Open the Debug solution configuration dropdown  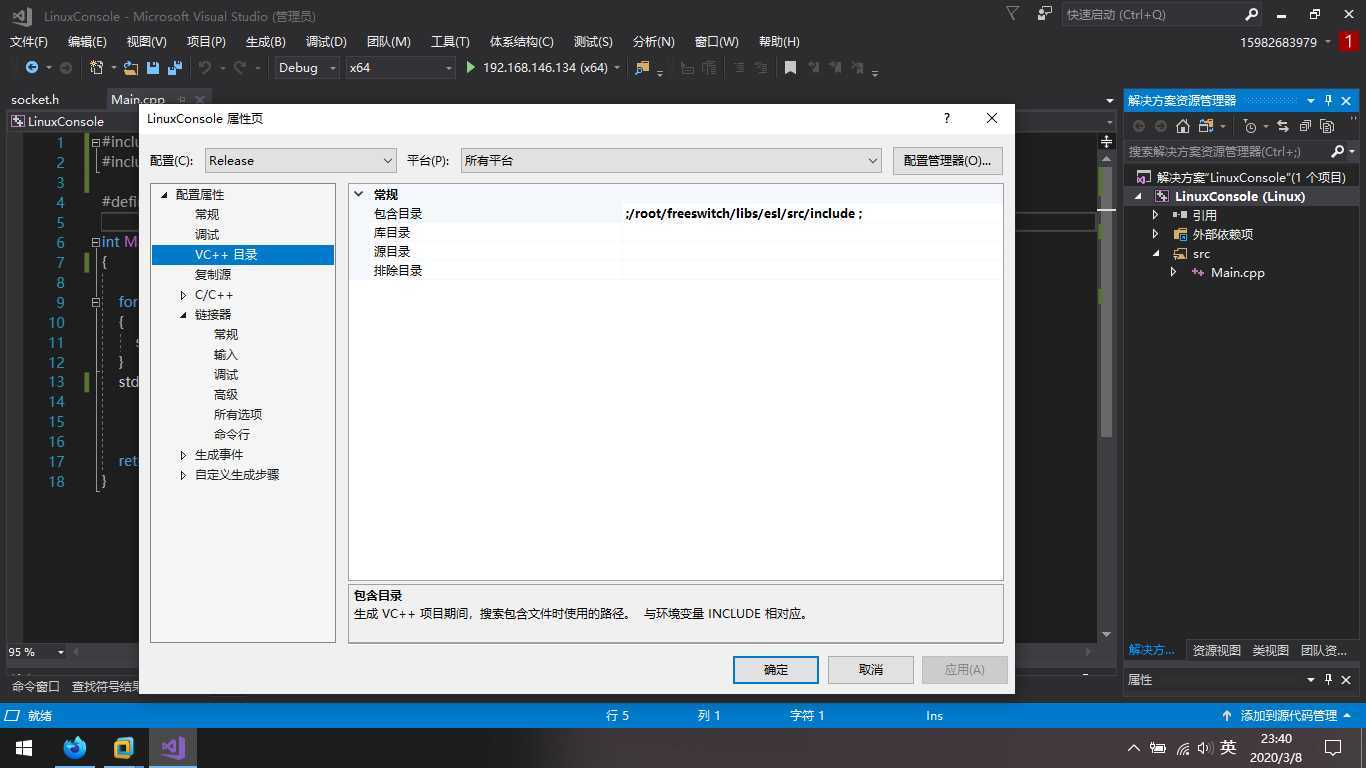tap(307, 68)
